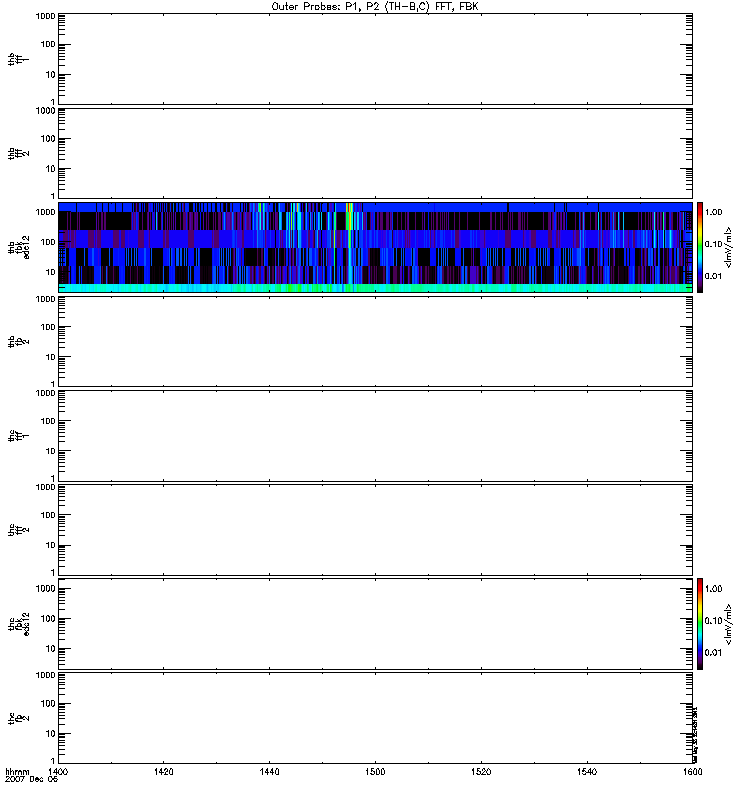Viewport: 750px width, 800px height.
Task: Click the '10' tick label of thc fff 2 panel
Action: pos(50,545)
